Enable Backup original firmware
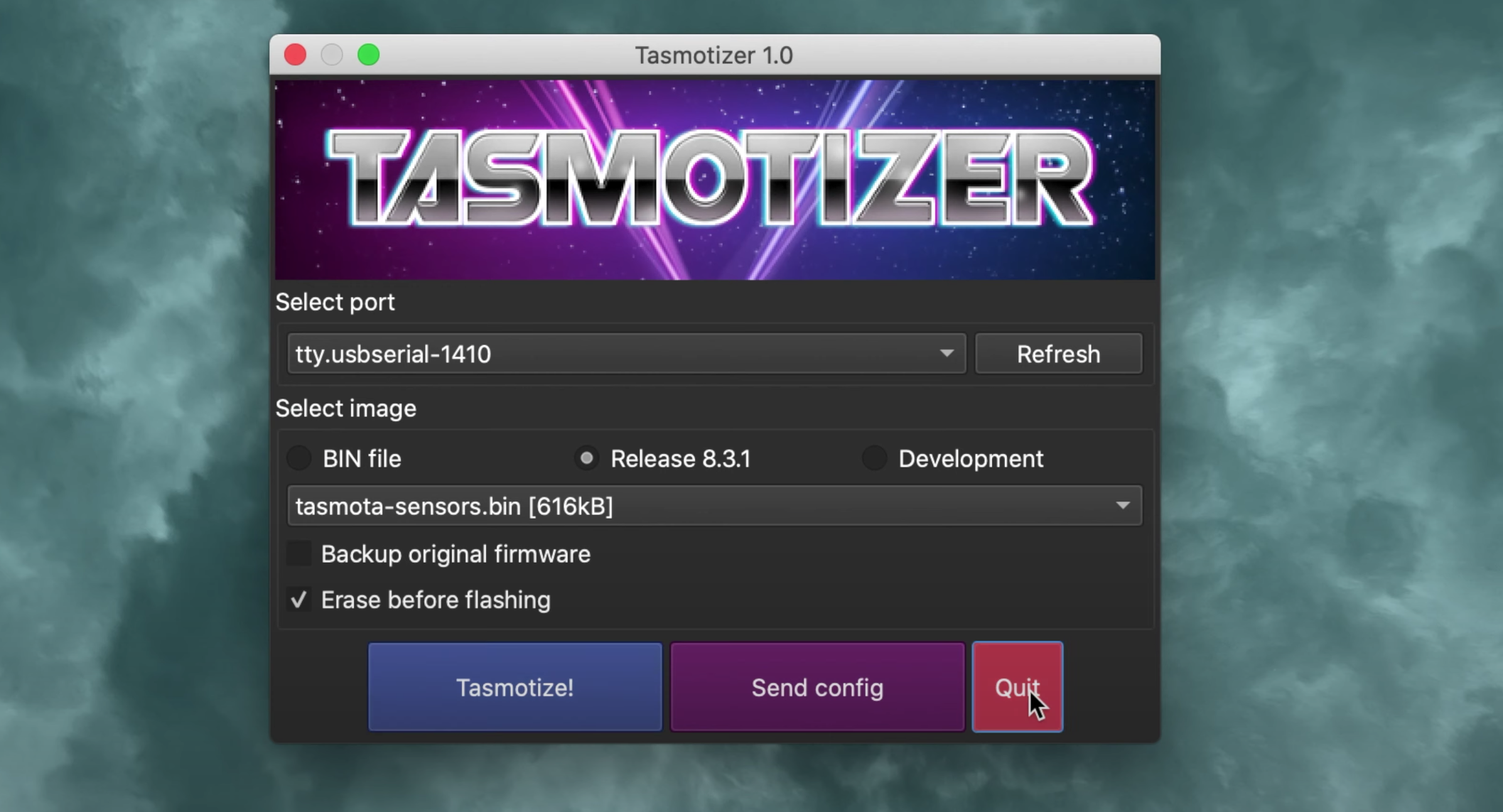Screen dimensions: 1503x812 (x=298, y=554)
